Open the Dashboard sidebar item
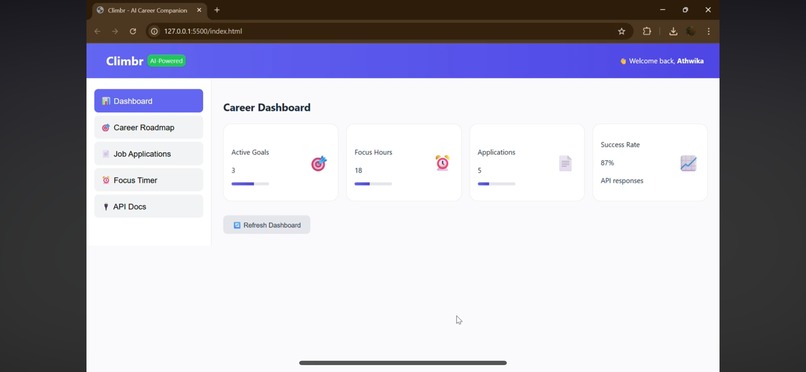The height and width of the screenshot is (372, 806). click(x=149, y=101)
